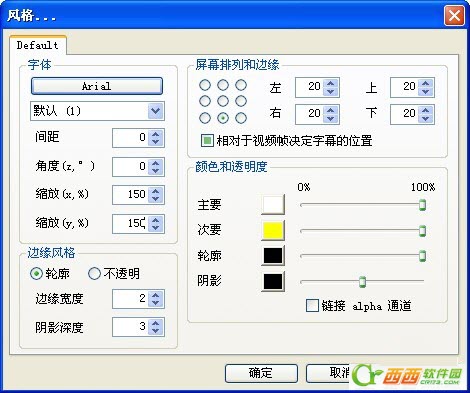Switch to the Default style tab
This screenshot has height=393, width=470.
[38, 45]
